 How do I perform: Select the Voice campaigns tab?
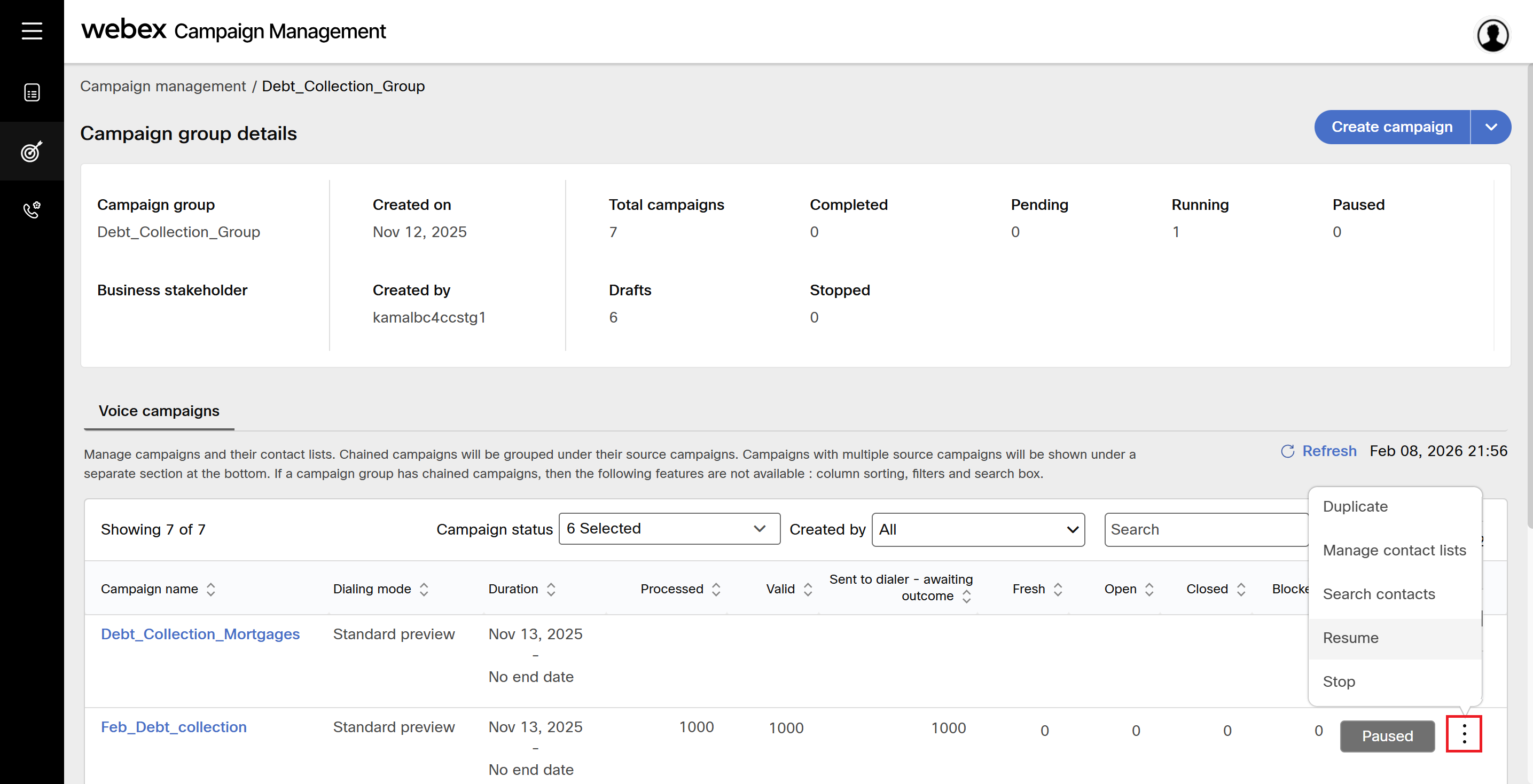[159, 411]
